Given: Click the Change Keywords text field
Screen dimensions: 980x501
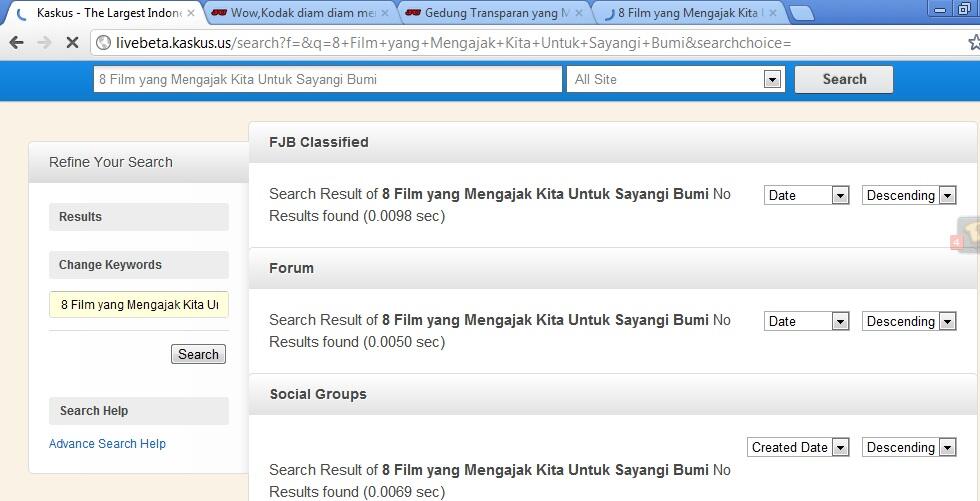Looking at the screenshot, I should tap(139, 305).
